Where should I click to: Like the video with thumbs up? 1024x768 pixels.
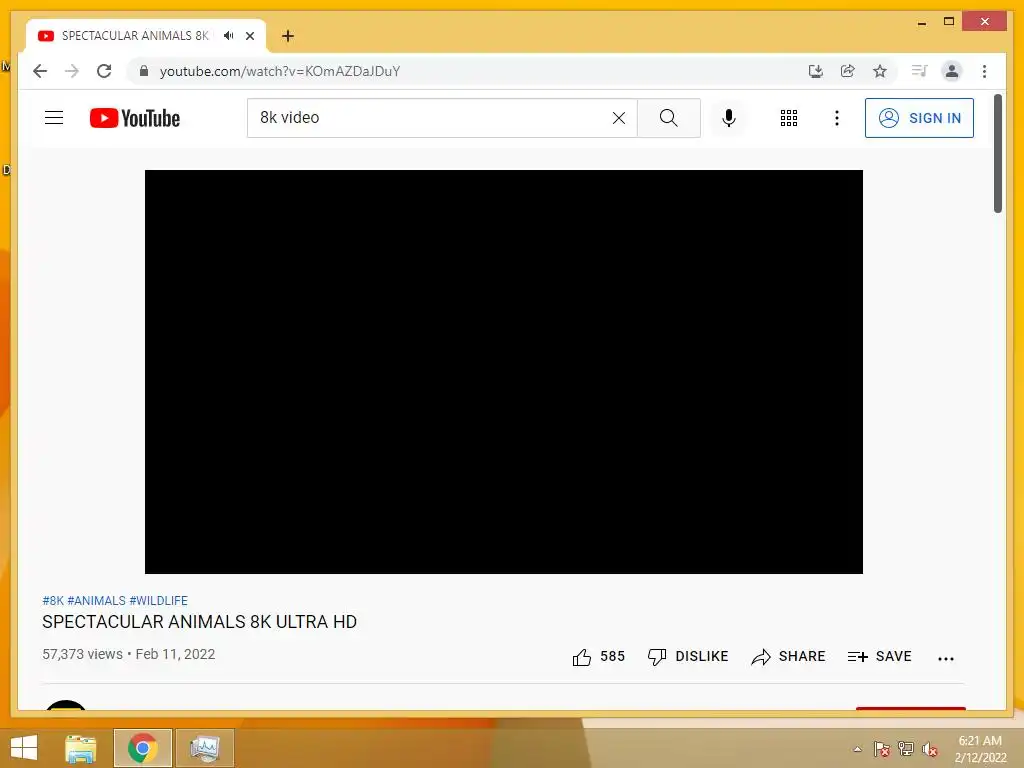point(581,657)
